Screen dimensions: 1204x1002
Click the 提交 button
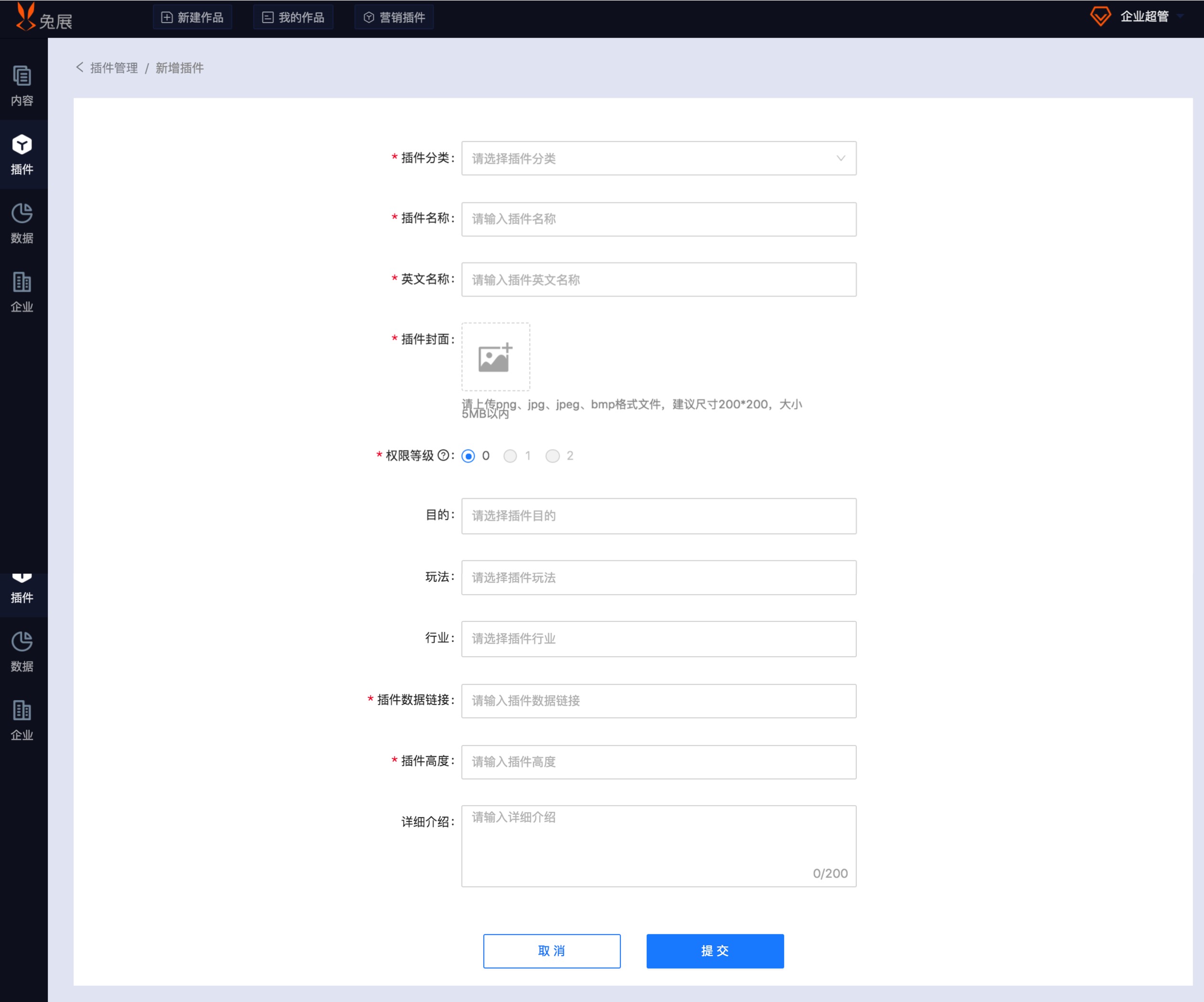pos(715,951)
